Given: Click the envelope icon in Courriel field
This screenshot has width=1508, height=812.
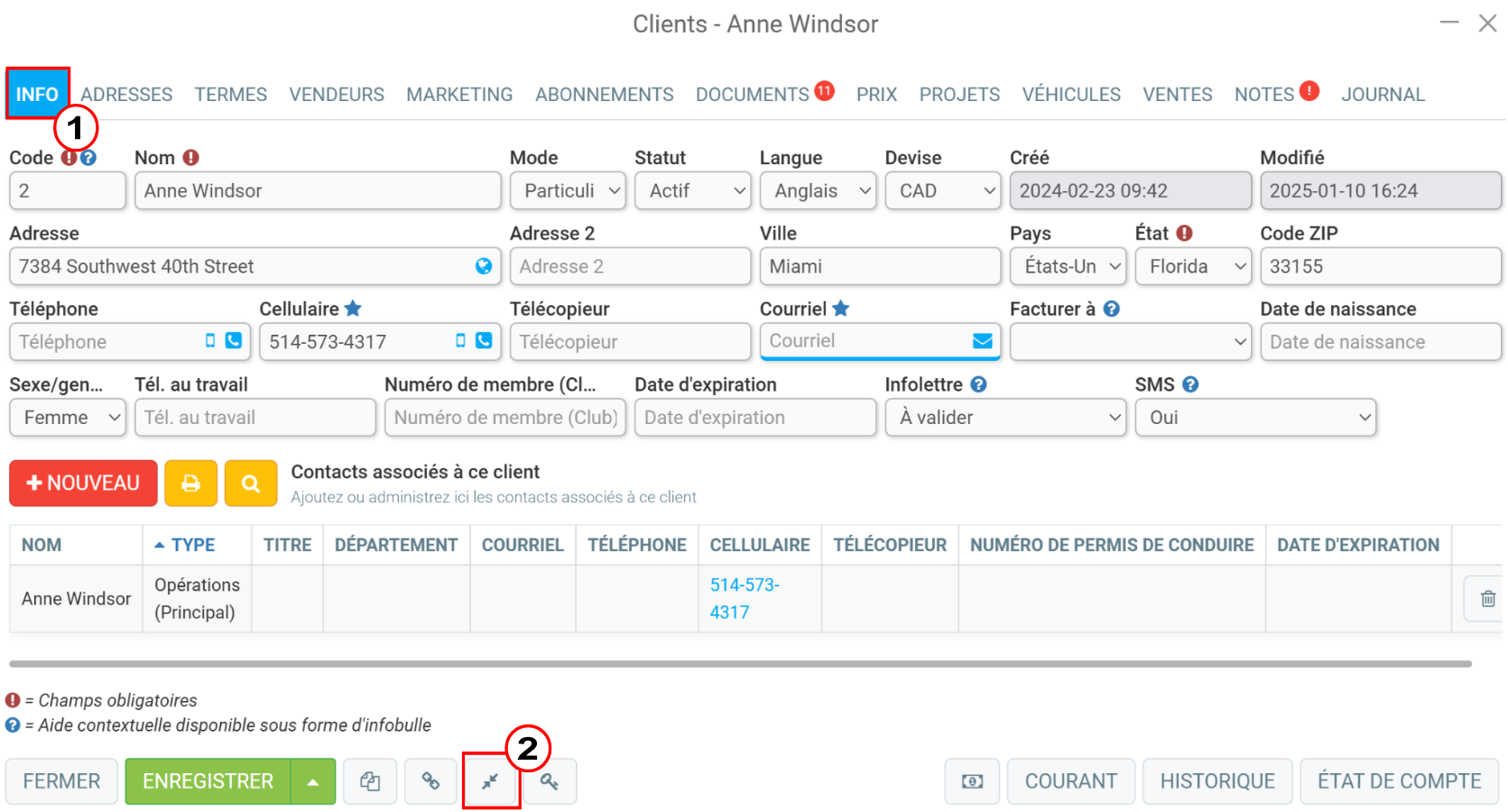Looking at the screenshot, I should point(983,341).
